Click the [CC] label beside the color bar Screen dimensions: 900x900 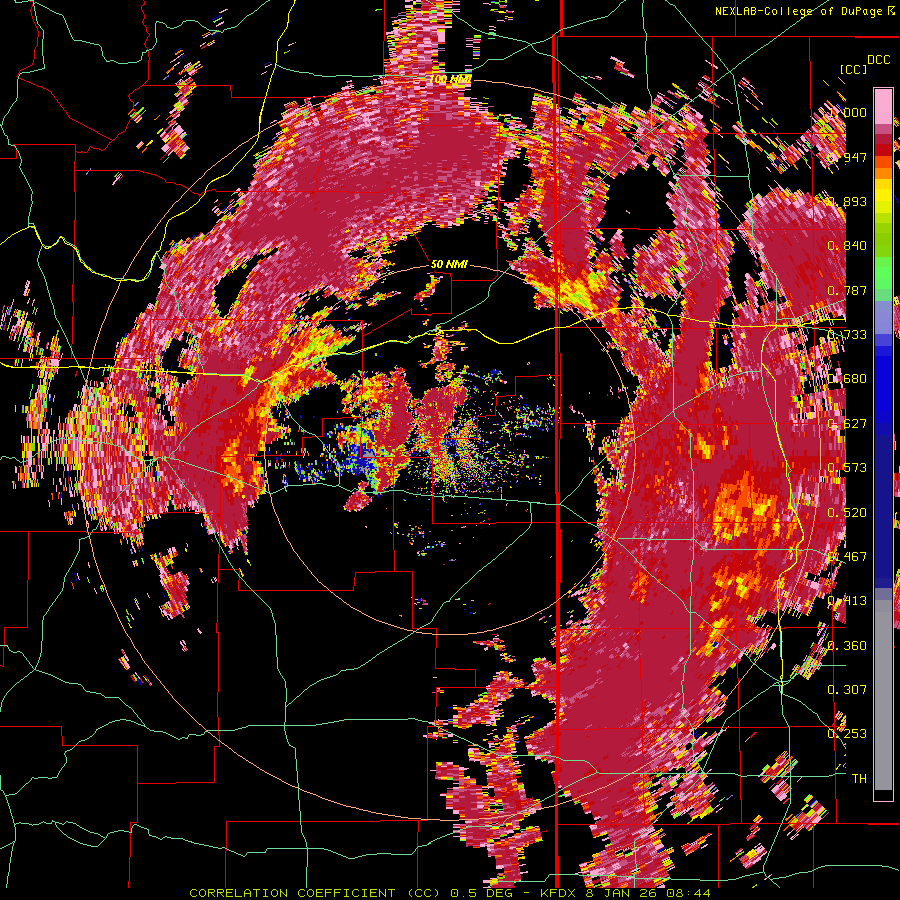853,69
